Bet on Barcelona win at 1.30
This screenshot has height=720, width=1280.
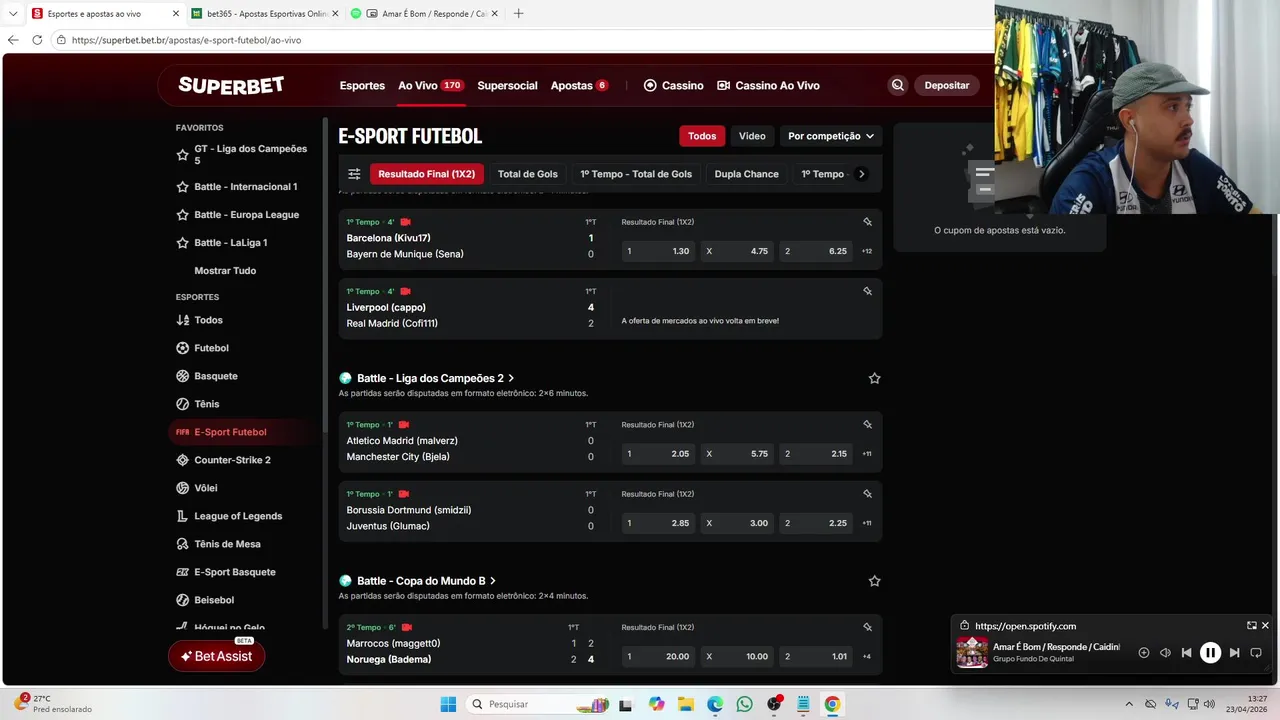pyautogui.click(x=658, y=251)
